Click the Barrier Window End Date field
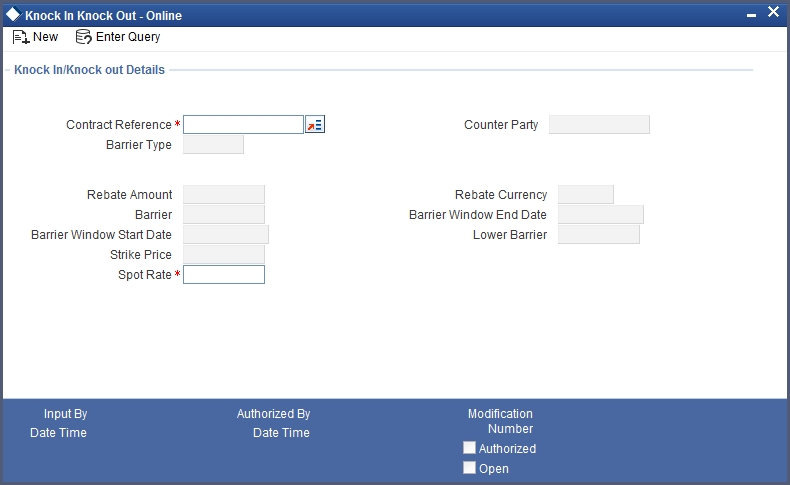Screen dimensions: 790x485 600,215
